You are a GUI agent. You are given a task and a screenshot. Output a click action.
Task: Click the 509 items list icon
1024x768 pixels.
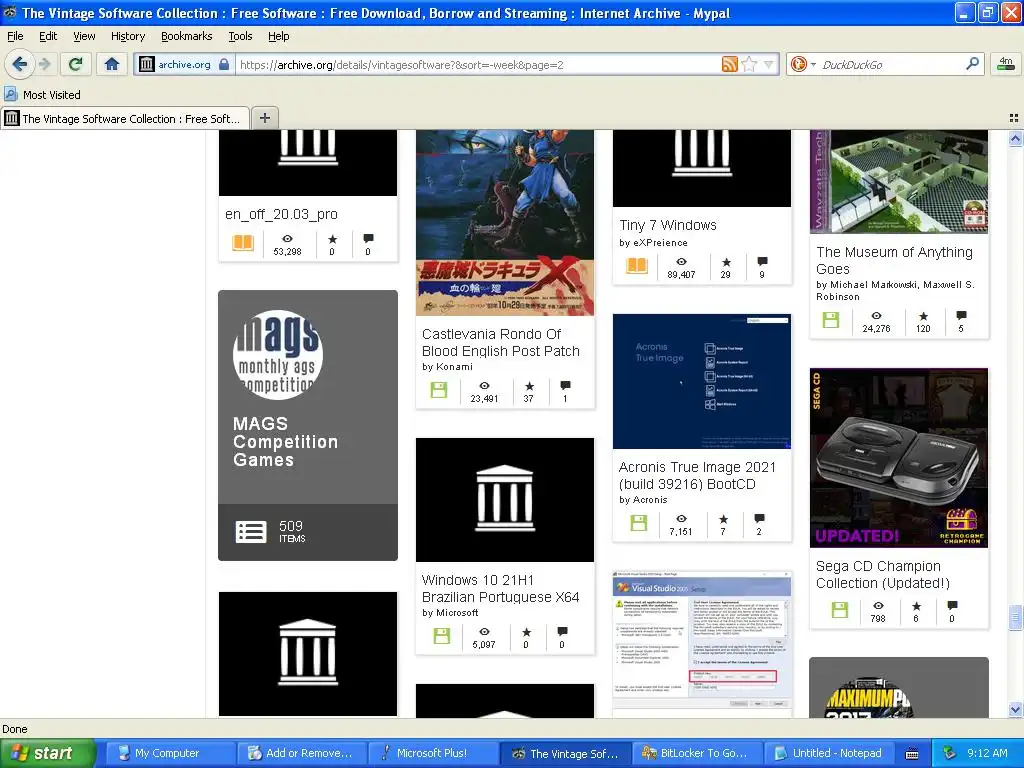click(x=251, y=532)
